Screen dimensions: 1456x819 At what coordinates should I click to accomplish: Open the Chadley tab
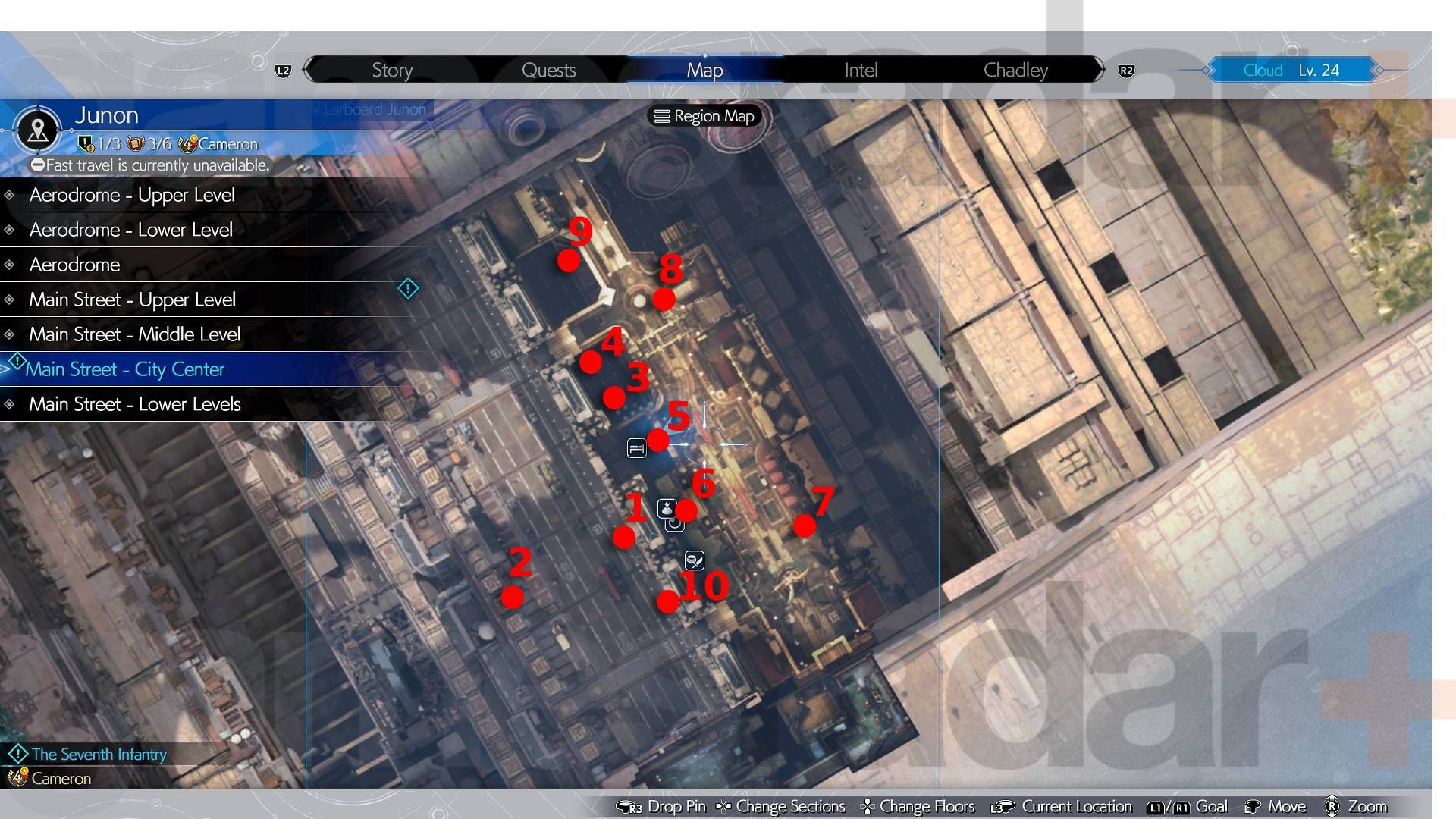point(1015,70)
